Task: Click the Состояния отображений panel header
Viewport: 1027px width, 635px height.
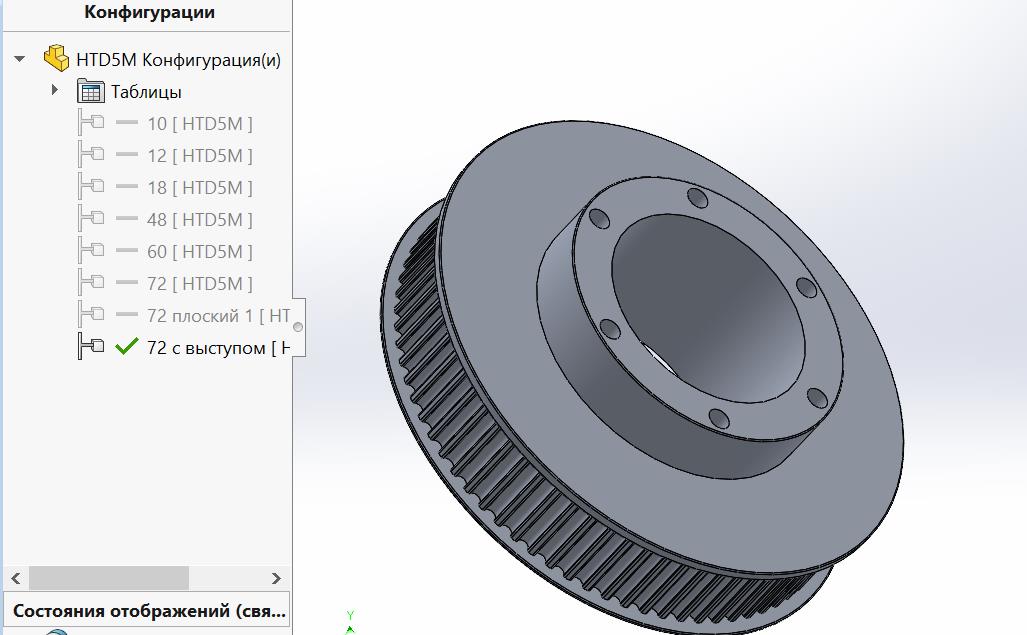Action: (148, 611)
